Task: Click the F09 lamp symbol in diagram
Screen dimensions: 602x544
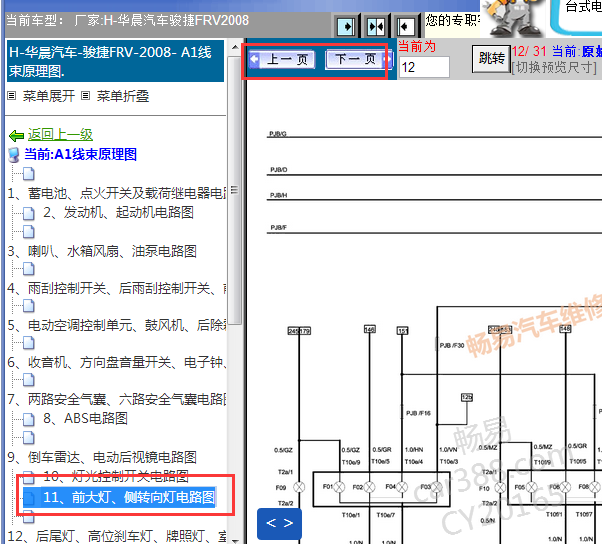Action: (x=299, y=487)
